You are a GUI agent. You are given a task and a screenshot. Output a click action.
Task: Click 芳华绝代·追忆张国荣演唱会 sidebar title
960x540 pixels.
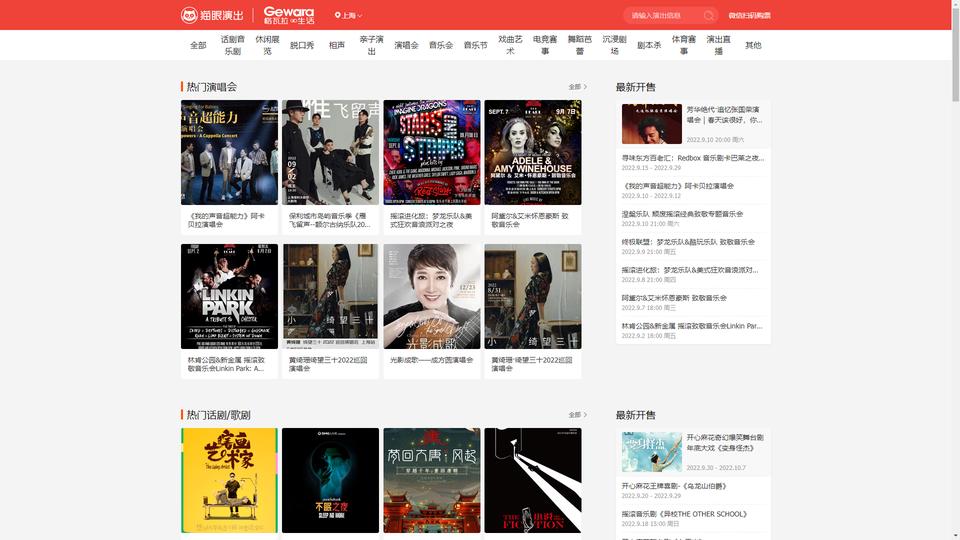[x=724, y=115]
